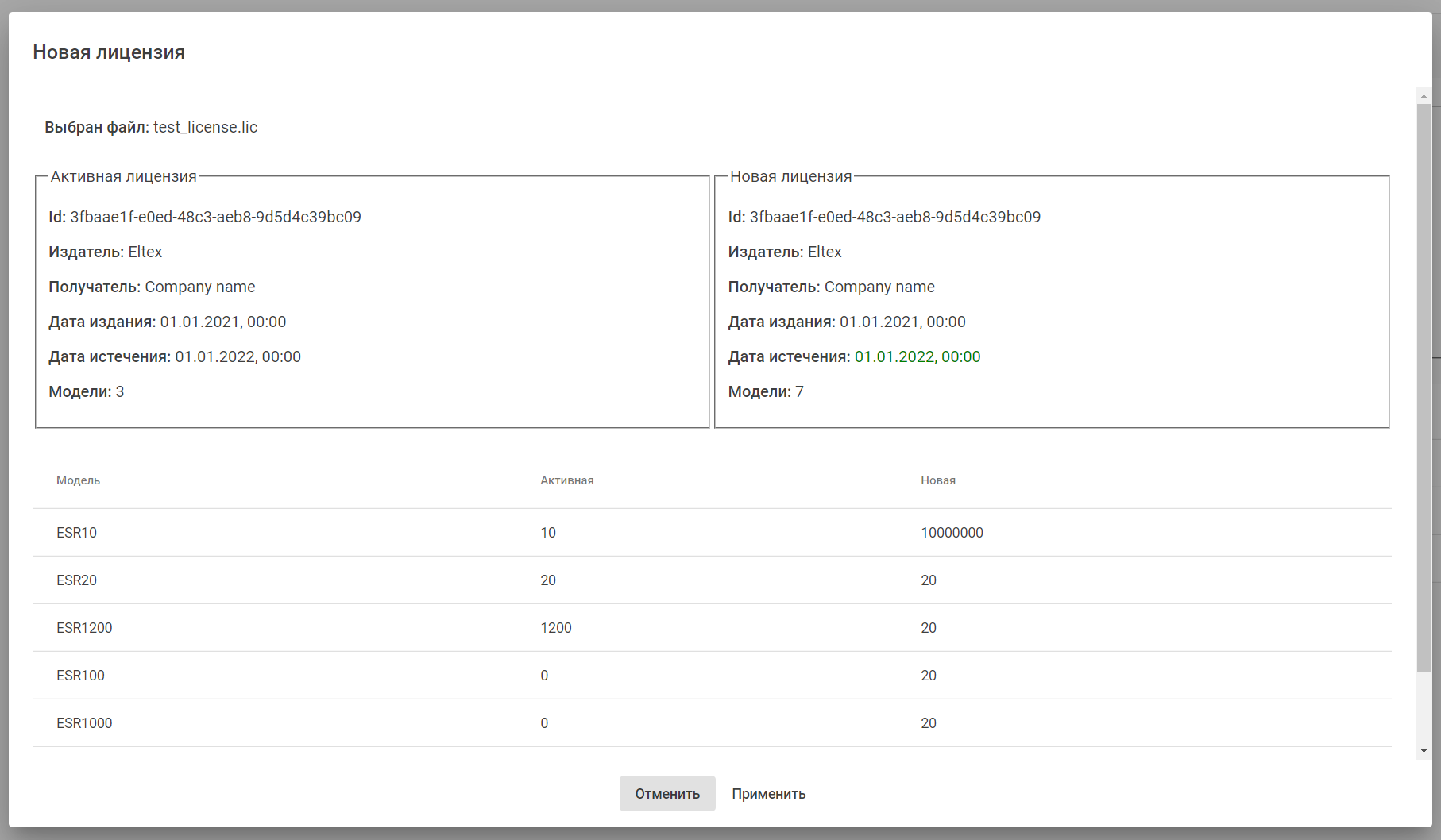Click the Id value in Активная лицензия panel
Viewport: 1441px width, 840px height.
pyautogui.click(x=215, y=217)
